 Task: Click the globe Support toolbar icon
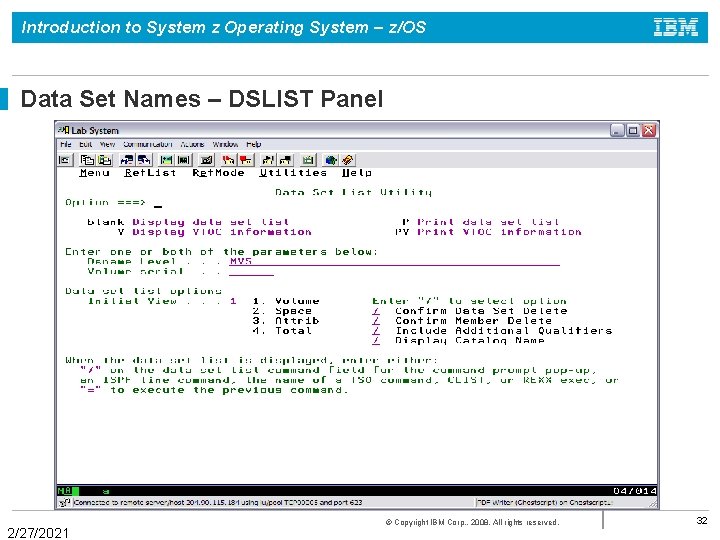pos(330,160)
